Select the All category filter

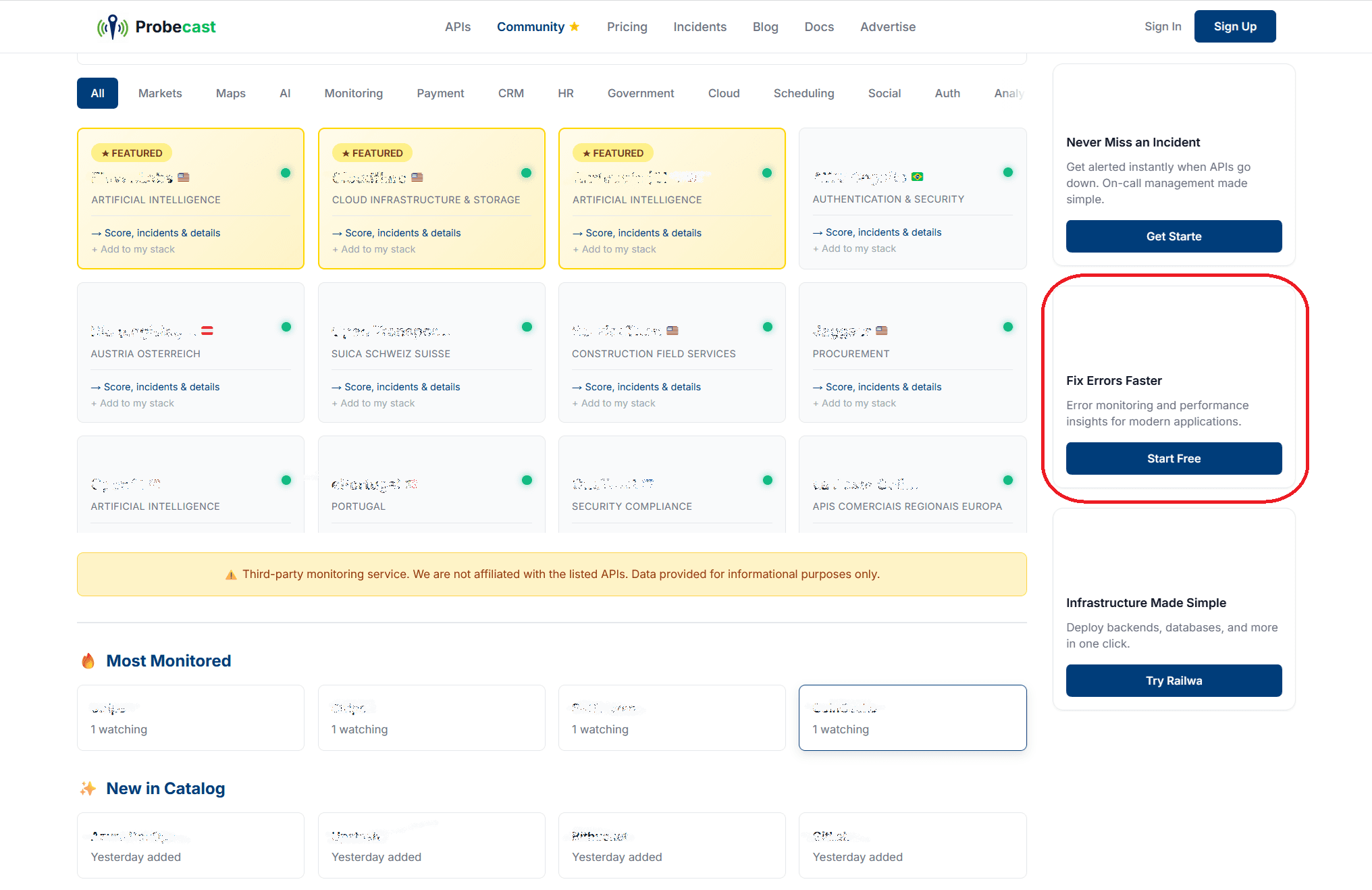click(x=97, y=93)
